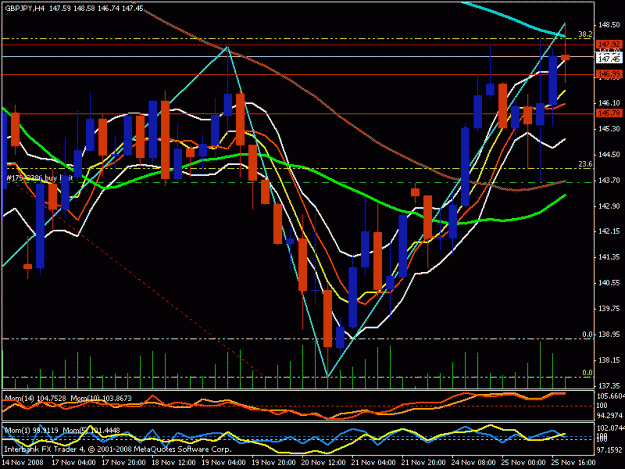
Task: Click the 97.1592 momentum scale value
Action: pos(610,450)
